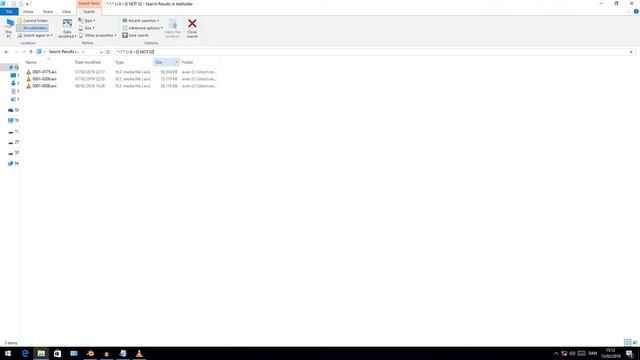Open the Windows Start menu

coord(8,353)
